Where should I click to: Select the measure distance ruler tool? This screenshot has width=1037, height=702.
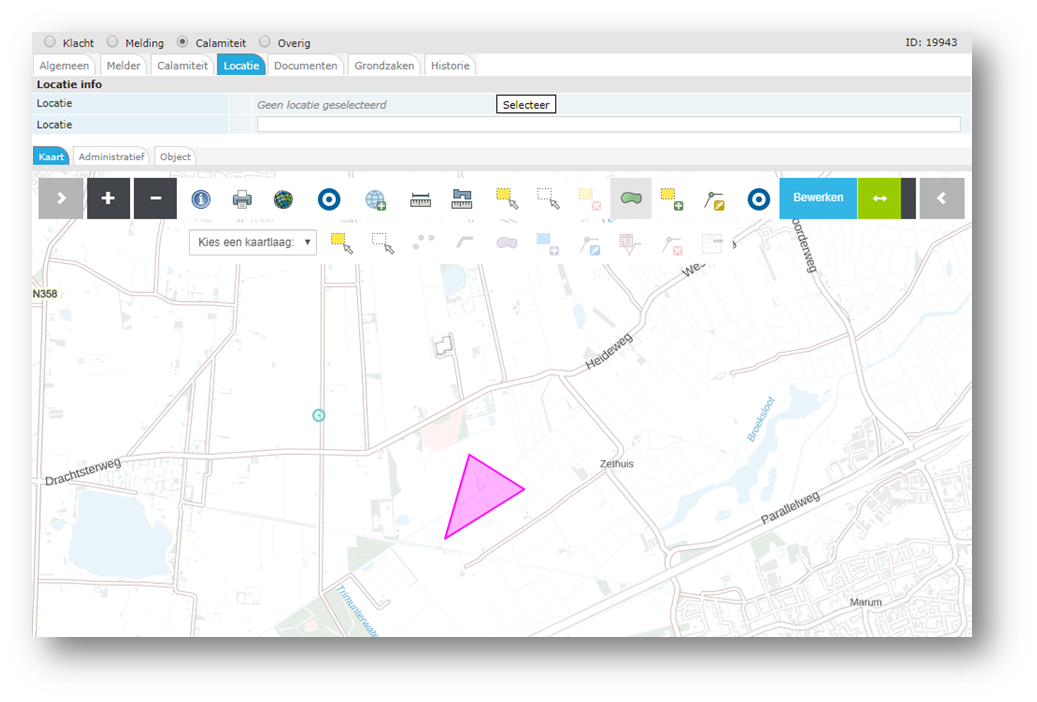click(421, 200)
